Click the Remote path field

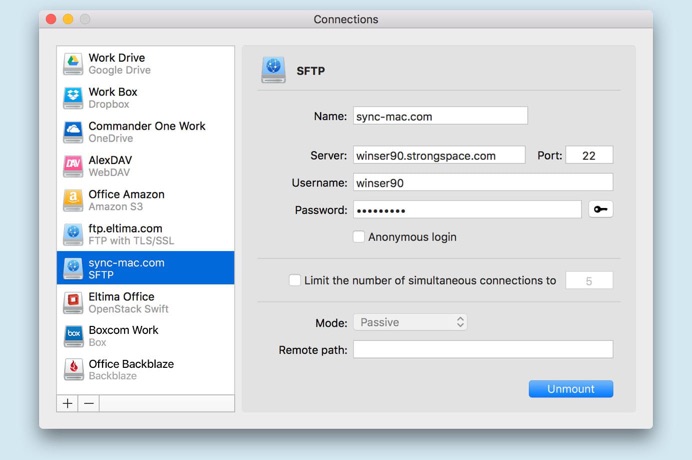(483, 349)
